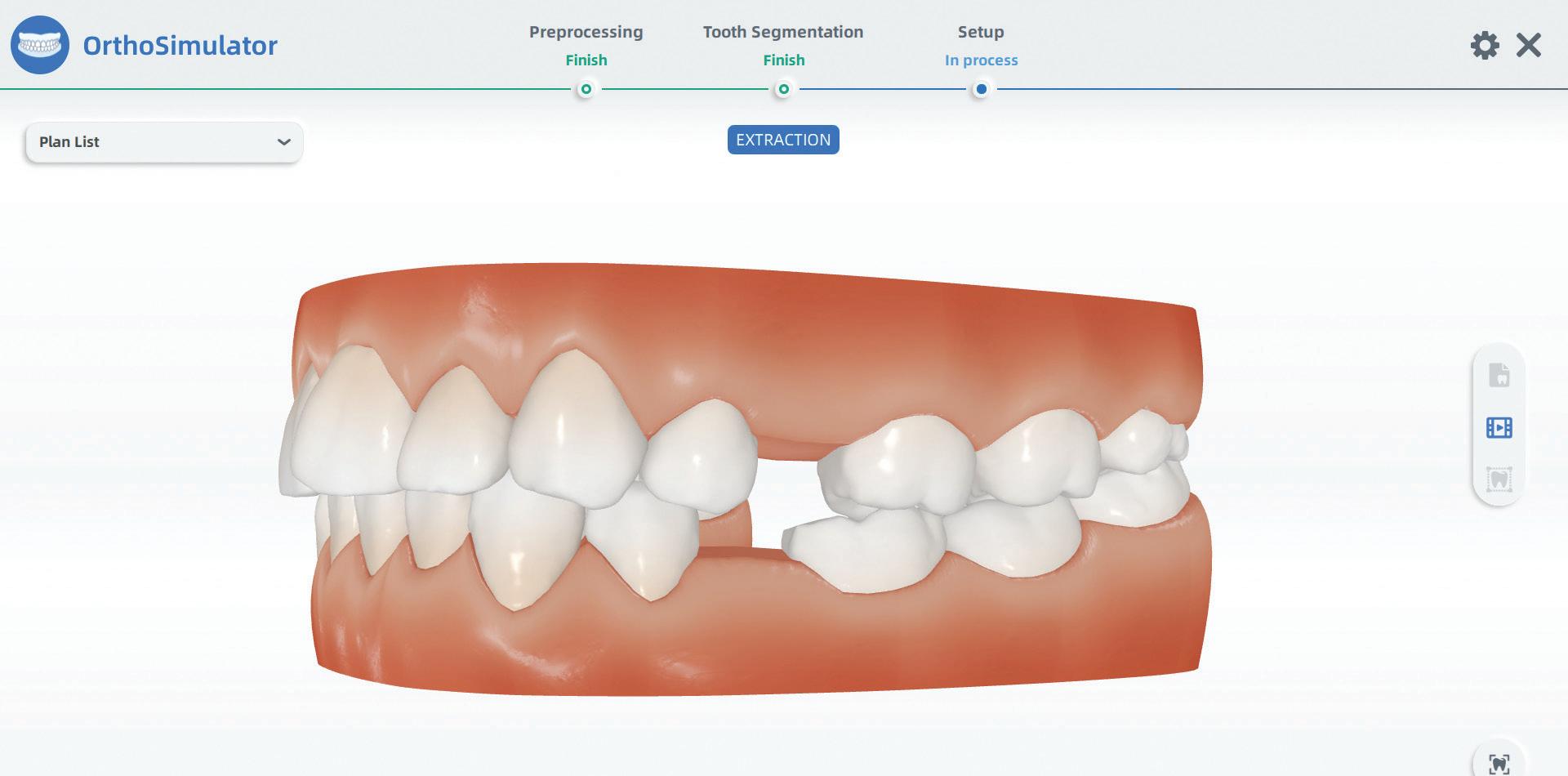Click the Plan List chevron arrow
Screen dimensions: 1568x776
pos(283,142)
